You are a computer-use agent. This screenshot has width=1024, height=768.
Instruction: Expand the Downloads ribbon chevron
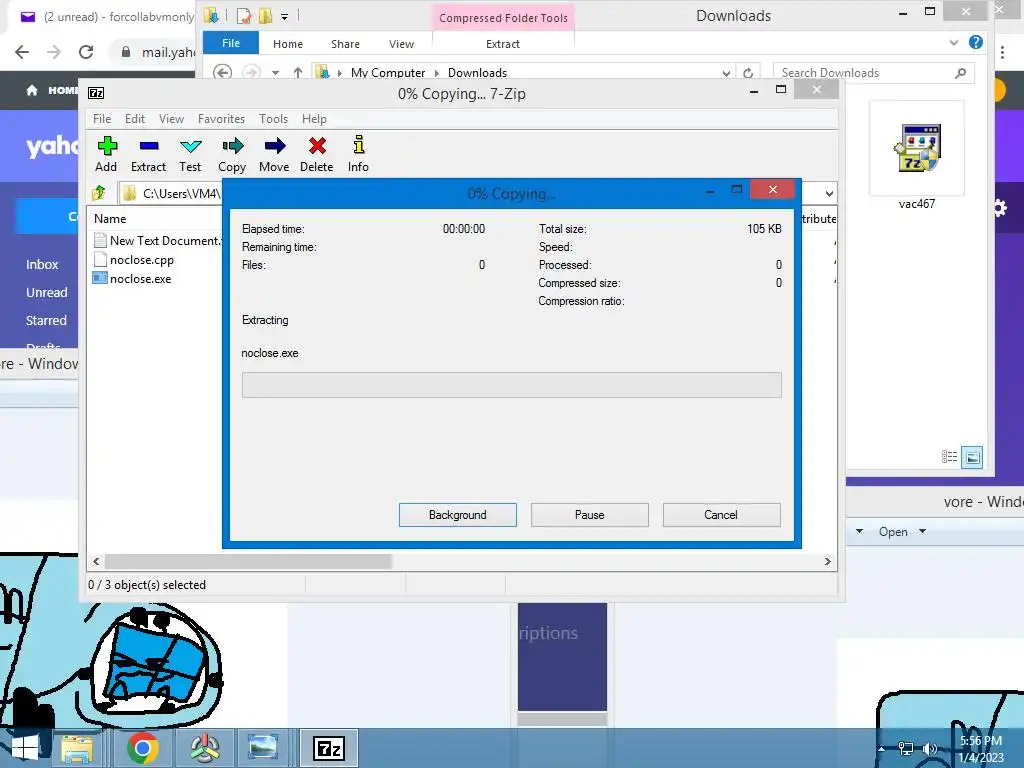pos(953,42)
